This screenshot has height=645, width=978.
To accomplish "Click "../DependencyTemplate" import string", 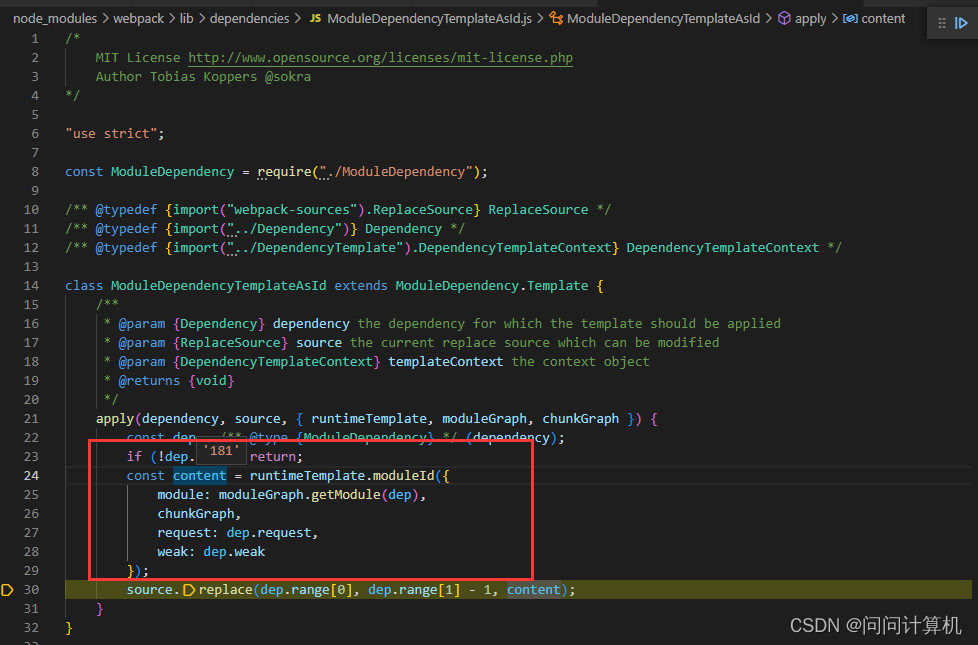I will pyautogui.click(x=315, y=248).
